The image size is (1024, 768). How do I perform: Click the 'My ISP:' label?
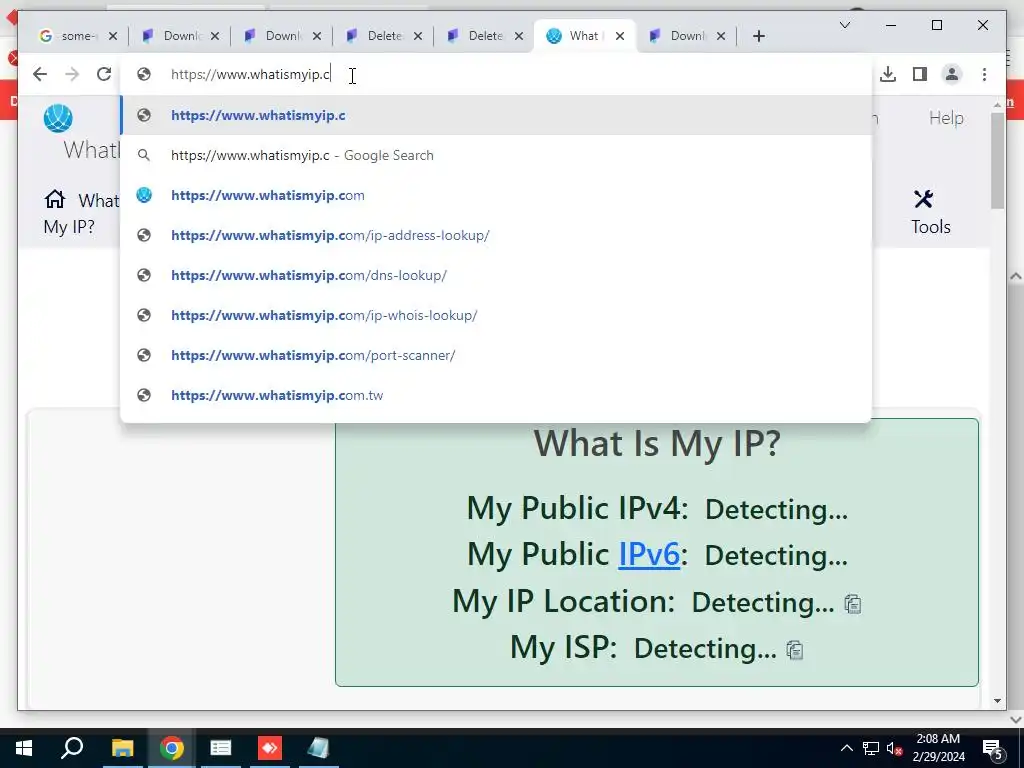point(564,648)
